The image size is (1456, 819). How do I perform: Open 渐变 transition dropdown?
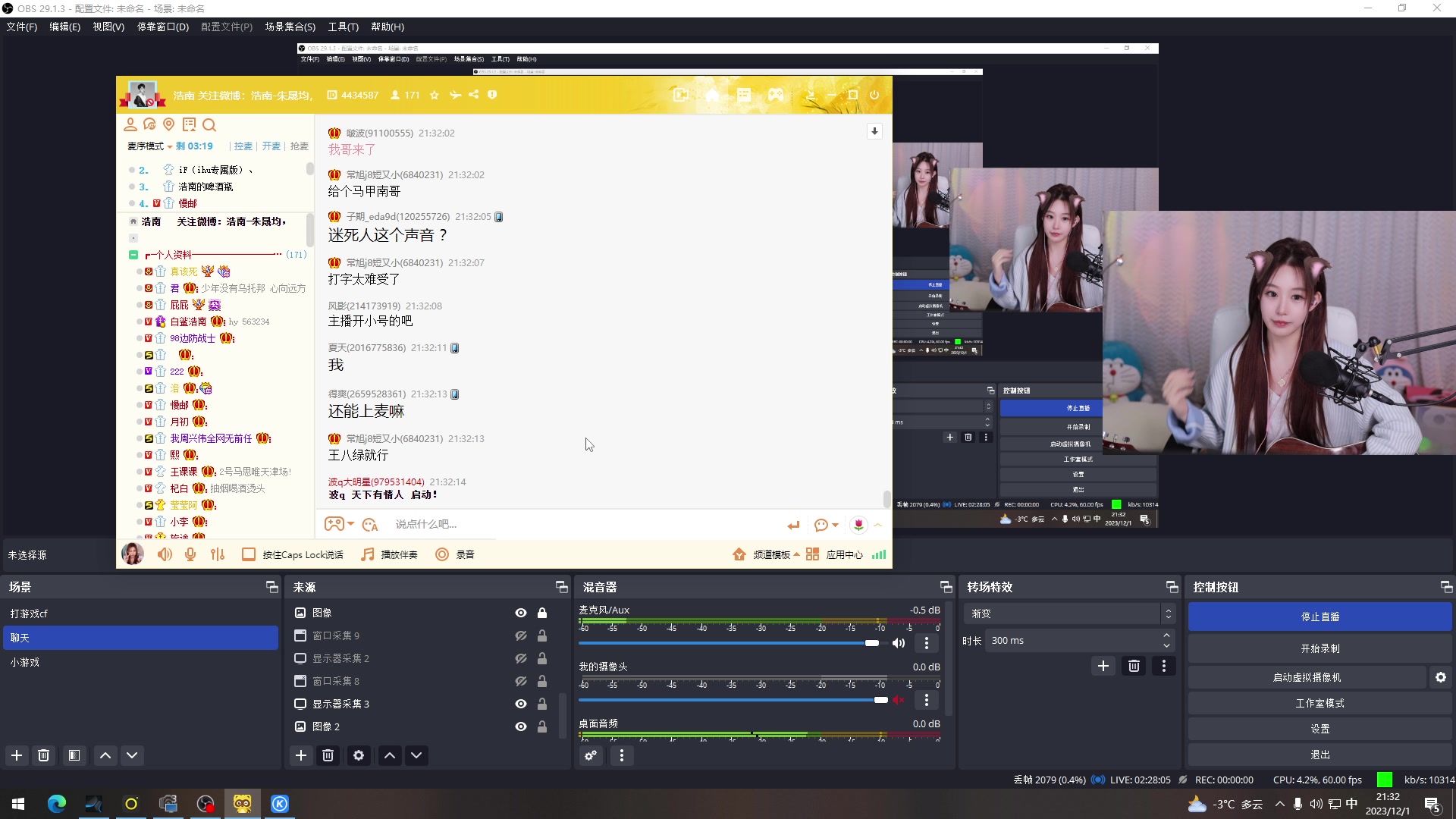point(1069,613)
